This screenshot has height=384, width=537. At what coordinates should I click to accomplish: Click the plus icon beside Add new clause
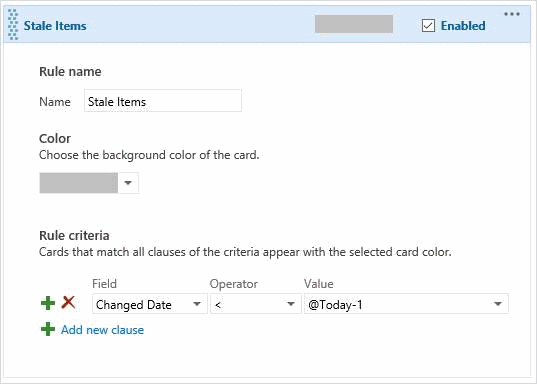tap(48, 330)
